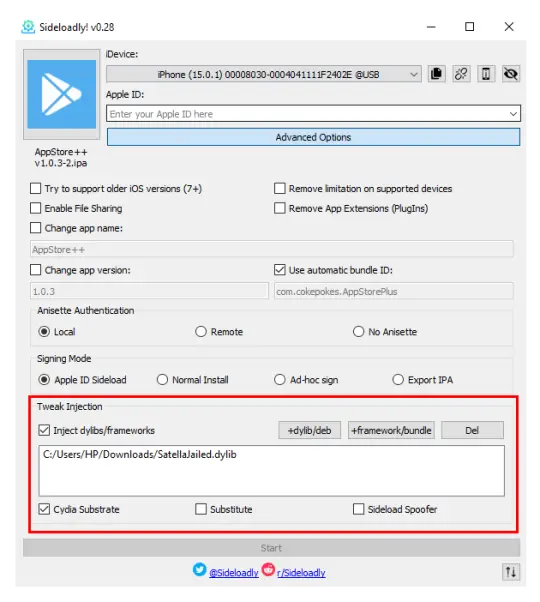Click the AppStore++ IPA icon thumbnail
540x602 pixels.
61,94
